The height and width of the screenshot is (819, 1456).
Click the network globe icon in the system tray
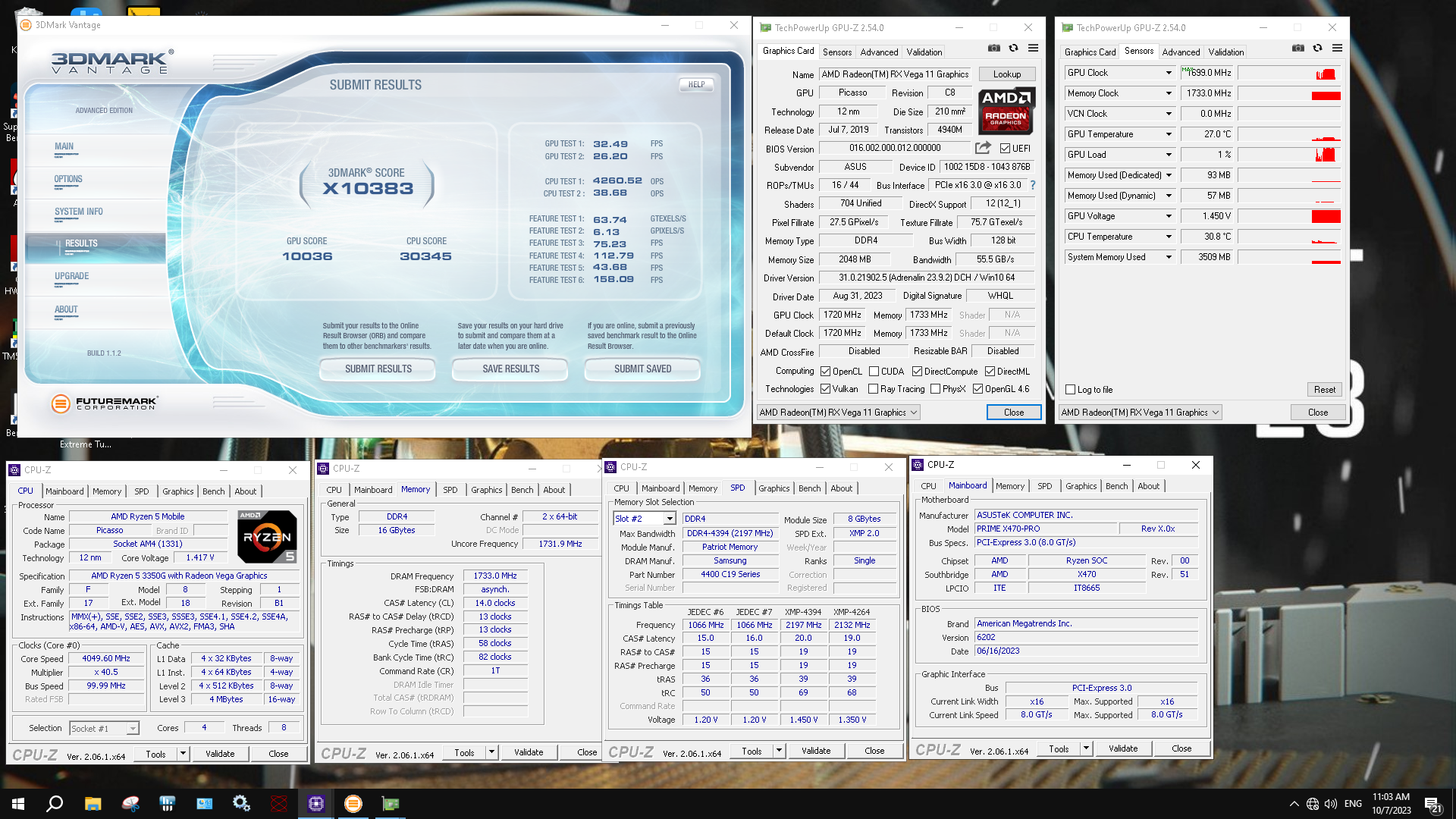pyautogui.click(x=1313, y=804)
